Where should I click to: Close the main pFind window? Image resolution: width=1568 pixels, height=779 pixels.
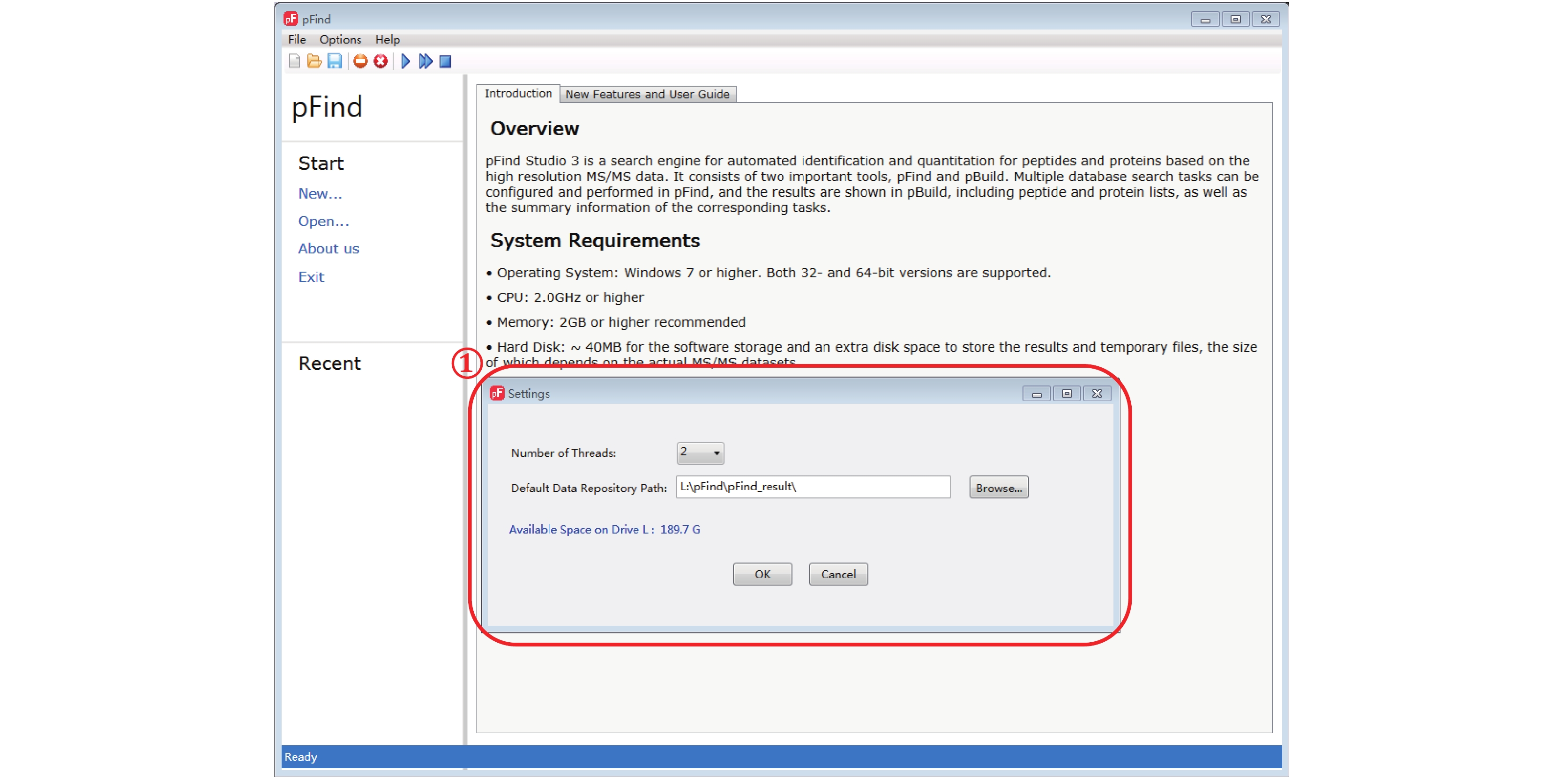(1265, 20)
